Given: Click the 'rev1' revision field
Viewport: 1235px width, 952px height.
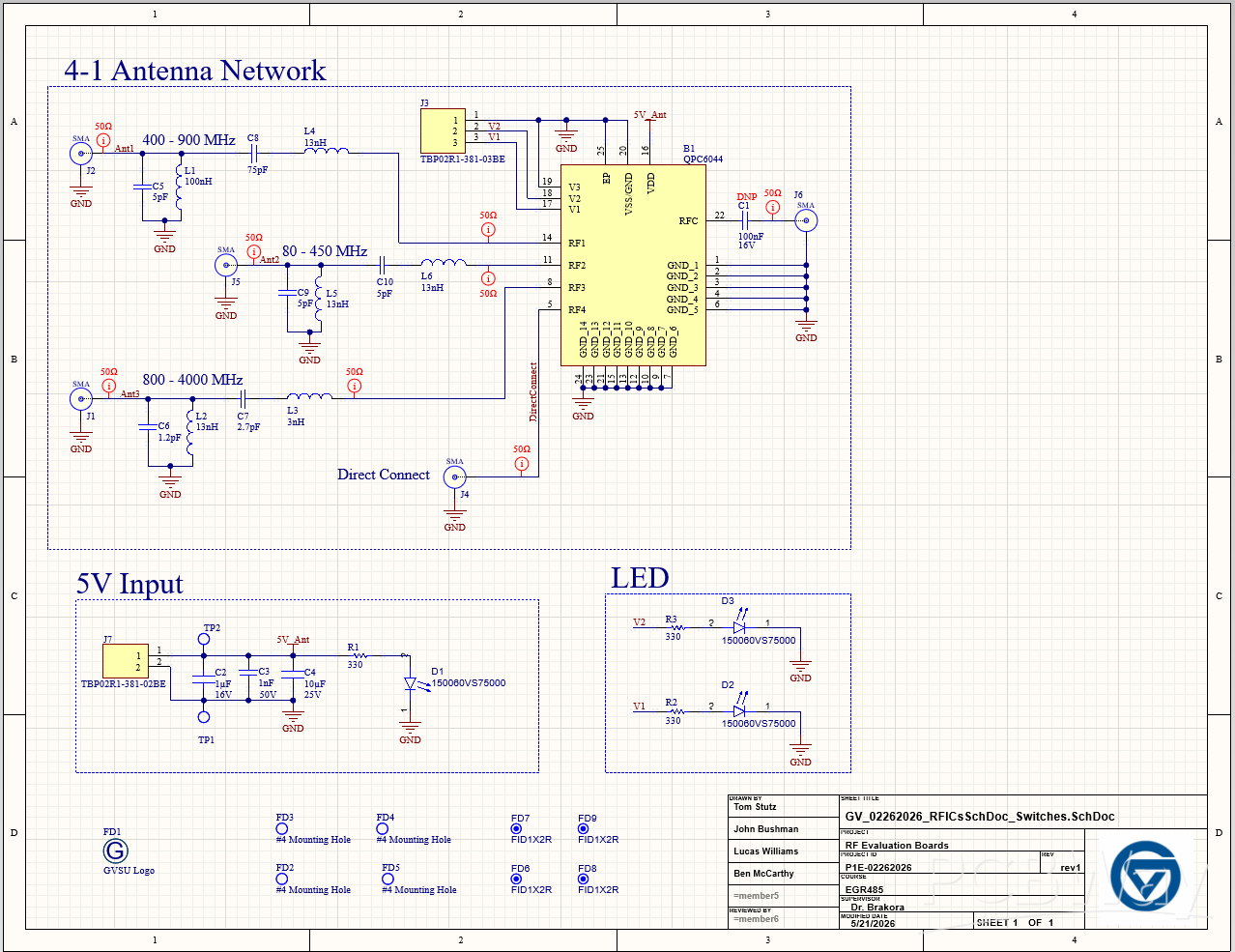Looking at the screenshot, I should tap(1071, 868).
